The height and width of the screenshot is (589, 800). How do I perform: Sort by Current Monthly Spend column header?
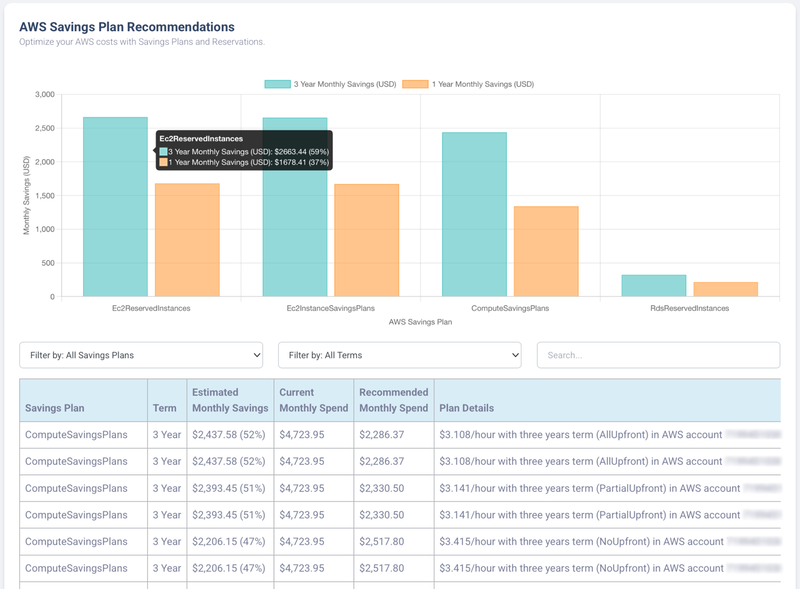click(x=314, y=400)
